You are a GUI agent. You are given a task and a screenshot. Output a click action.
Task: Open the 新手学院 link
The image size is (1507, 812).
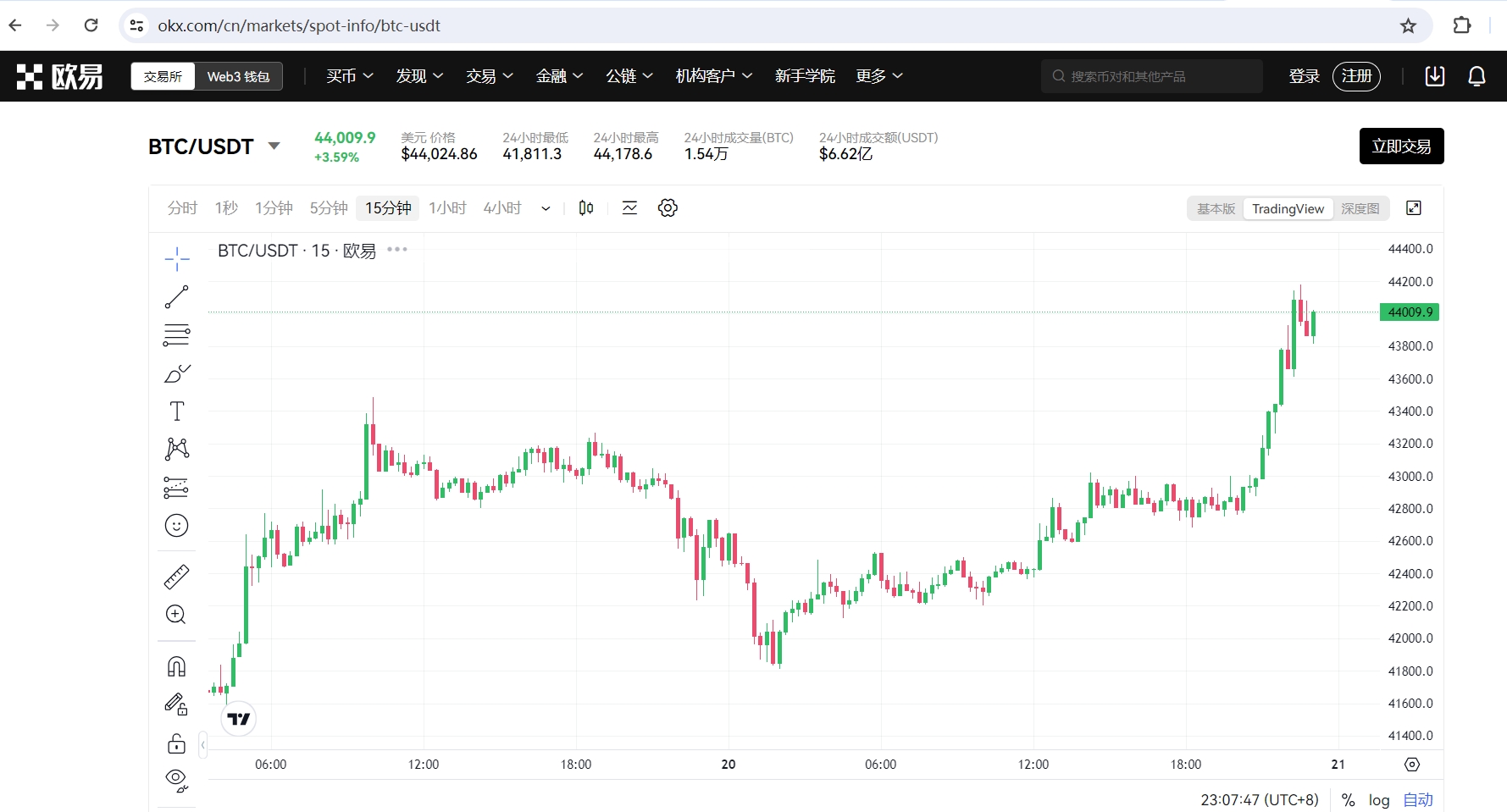(805, 76)
